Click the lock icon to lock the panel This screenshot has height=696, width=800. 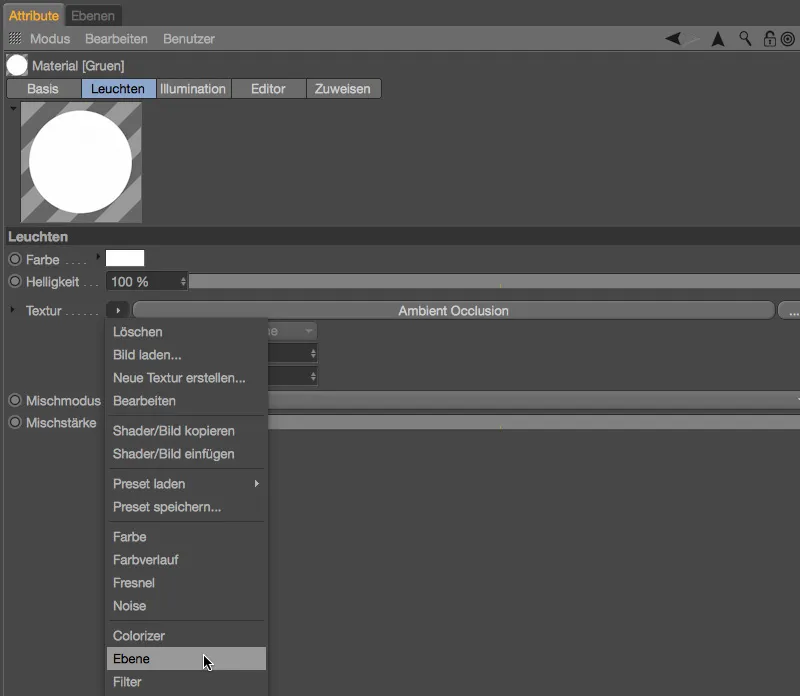(768, 38)
